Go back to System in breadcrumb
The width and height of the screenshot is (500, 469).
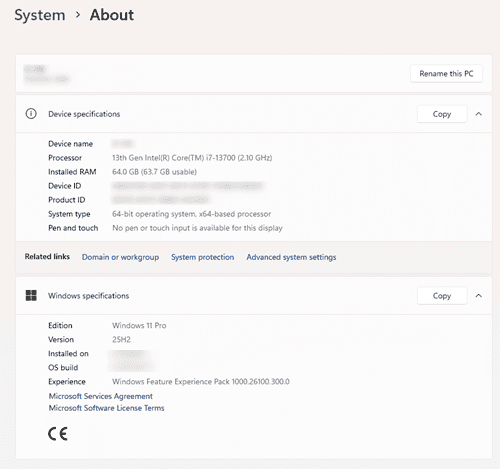40,15
